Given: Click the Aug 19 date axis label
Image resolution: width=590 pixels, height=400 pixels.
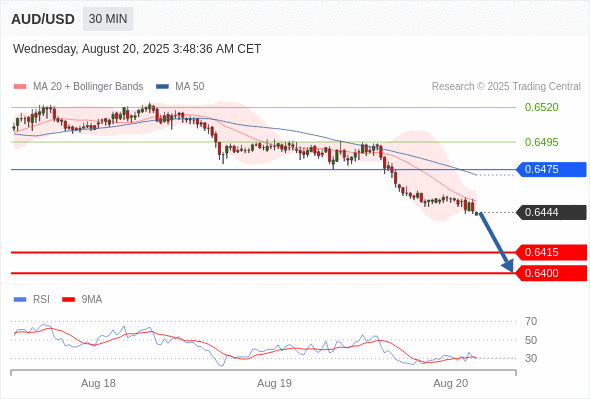Looking at the screenshot, I should point(274,383).
